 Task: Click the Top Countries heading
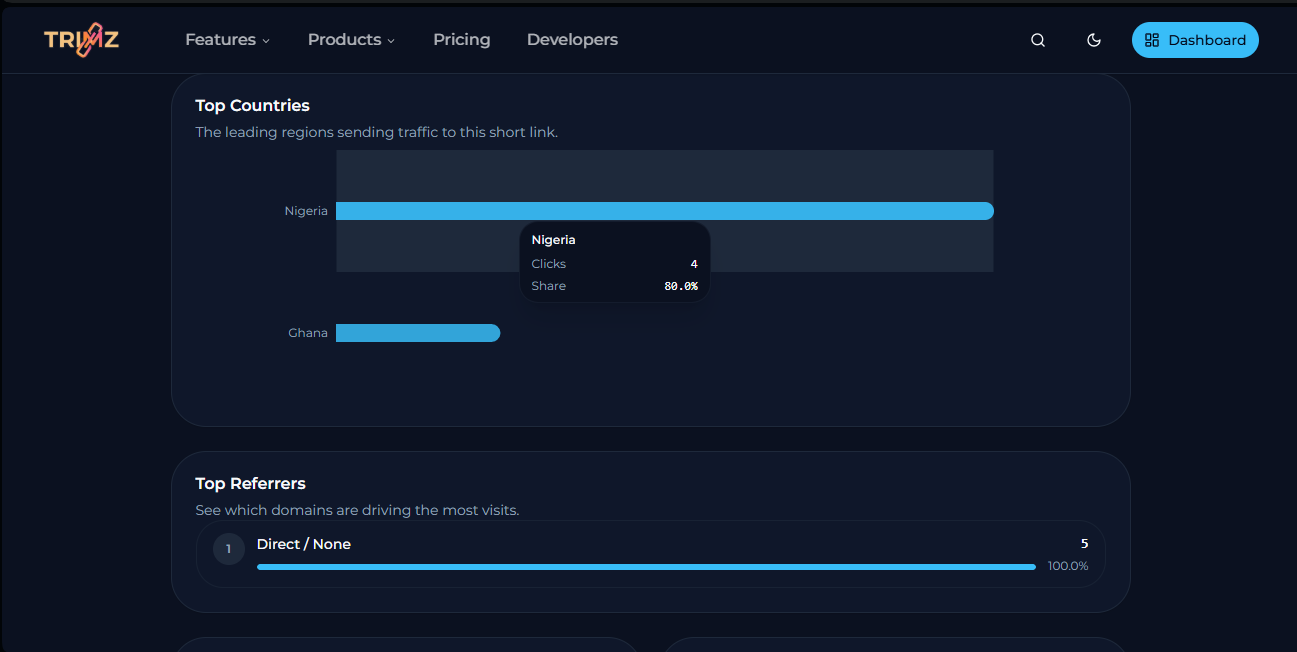[252, 105]
